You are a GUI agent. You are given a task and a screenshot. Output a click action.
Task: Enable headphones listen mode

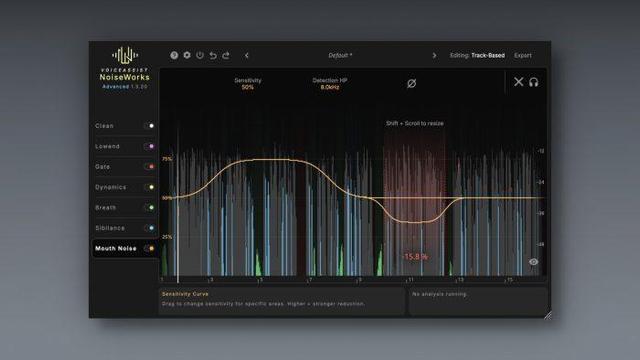click(533, 82)
